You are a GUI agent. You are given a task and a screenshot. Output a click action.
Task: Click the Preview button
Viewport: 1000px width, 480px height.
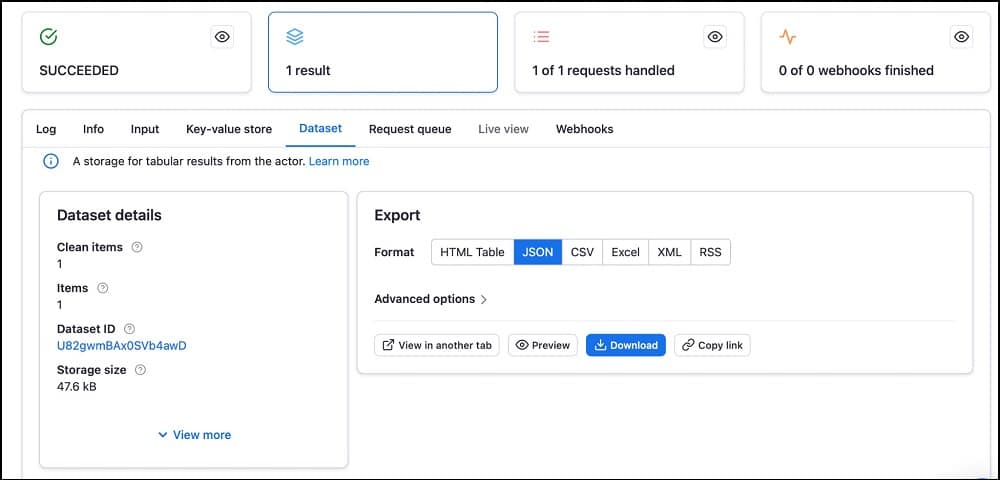543,345
